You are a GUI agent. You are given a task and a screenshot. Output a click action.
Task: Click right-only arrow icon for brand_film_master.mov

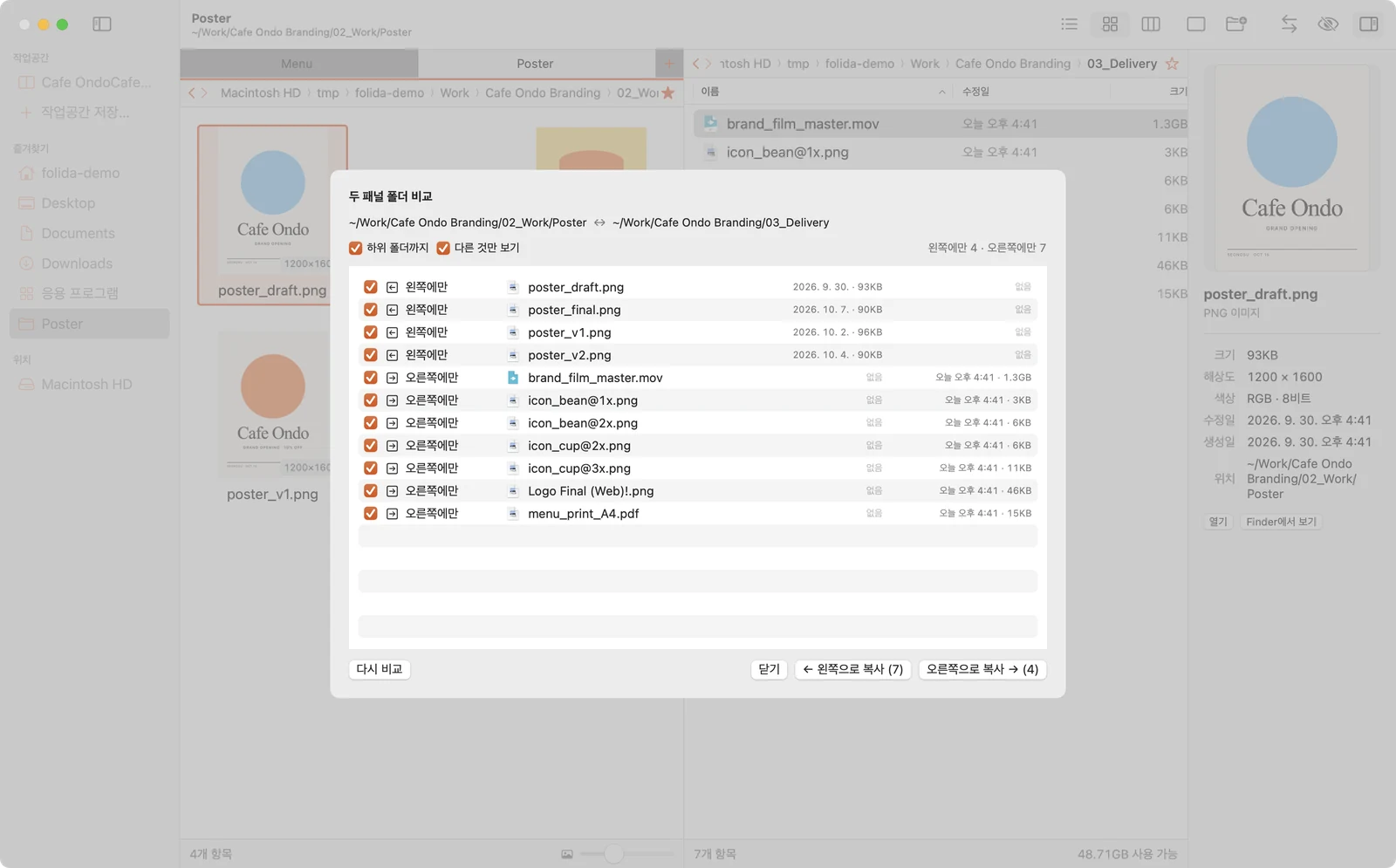pyautogui.click(x=392, y=378)
